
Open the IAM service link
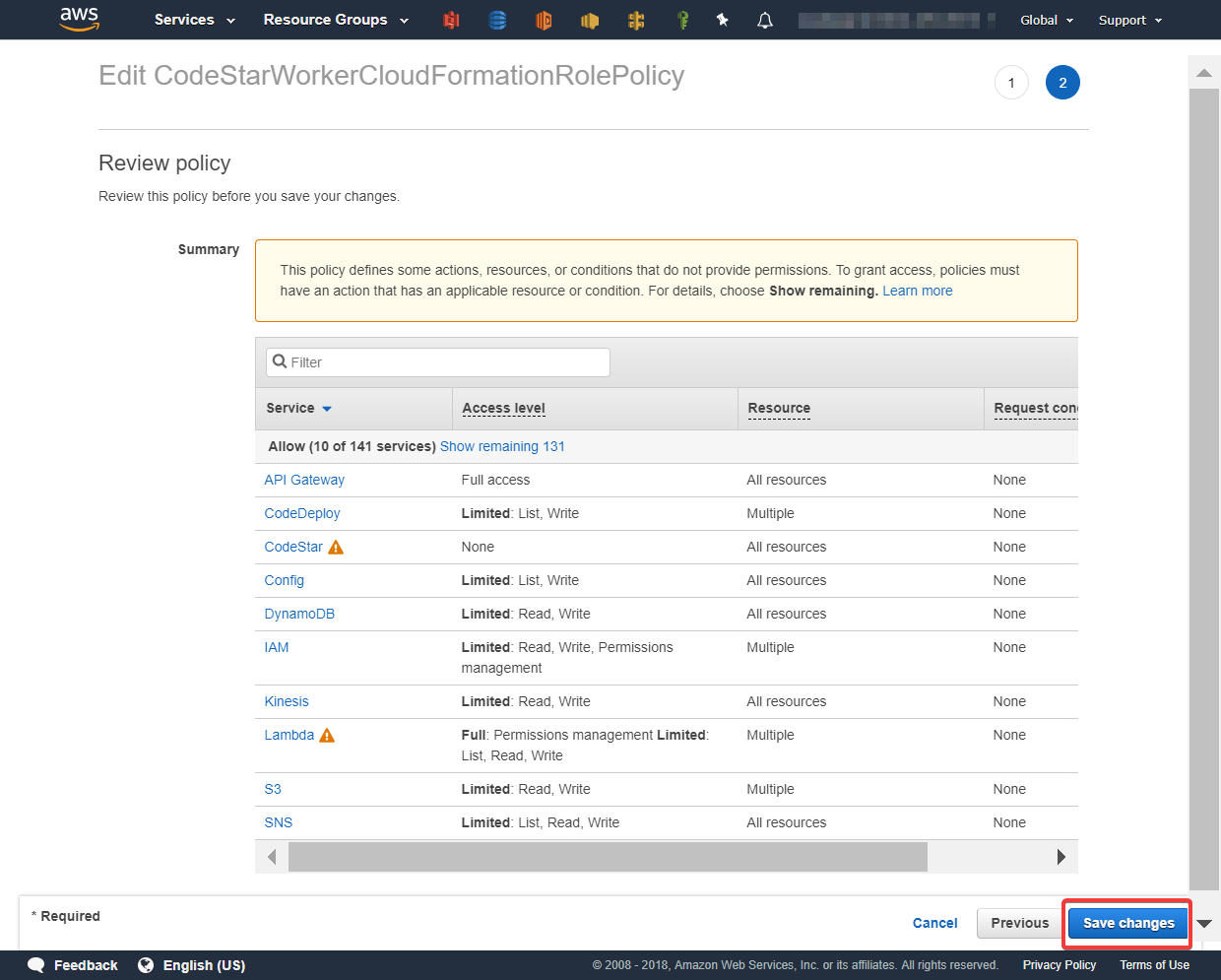click(x=277, y=647)
